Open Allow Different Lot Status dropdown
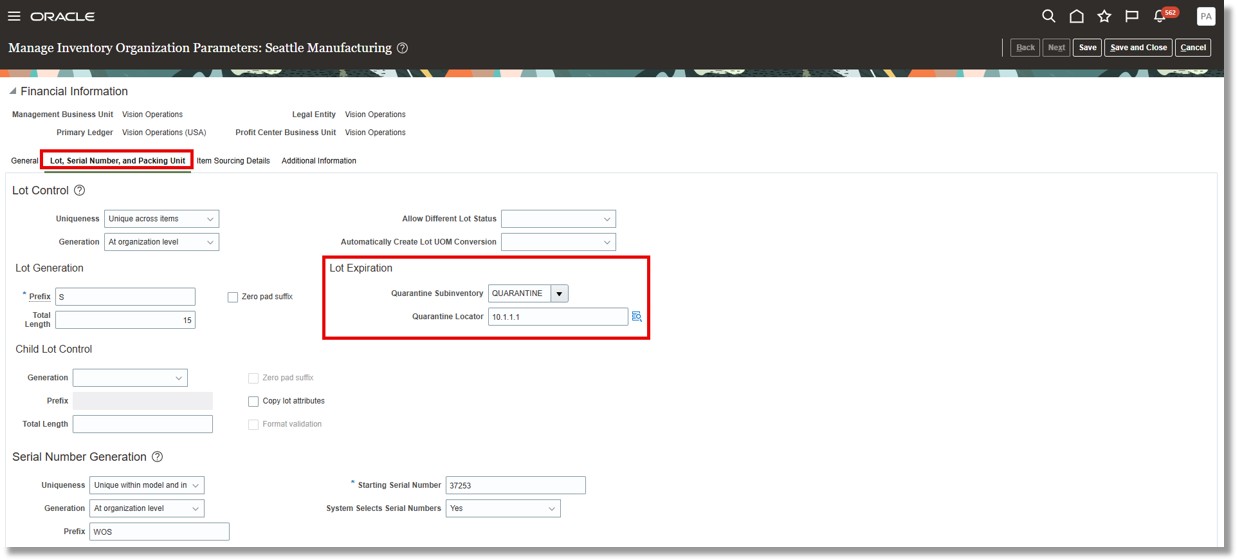The image size is (1237, 560). [x=558, y=218]
